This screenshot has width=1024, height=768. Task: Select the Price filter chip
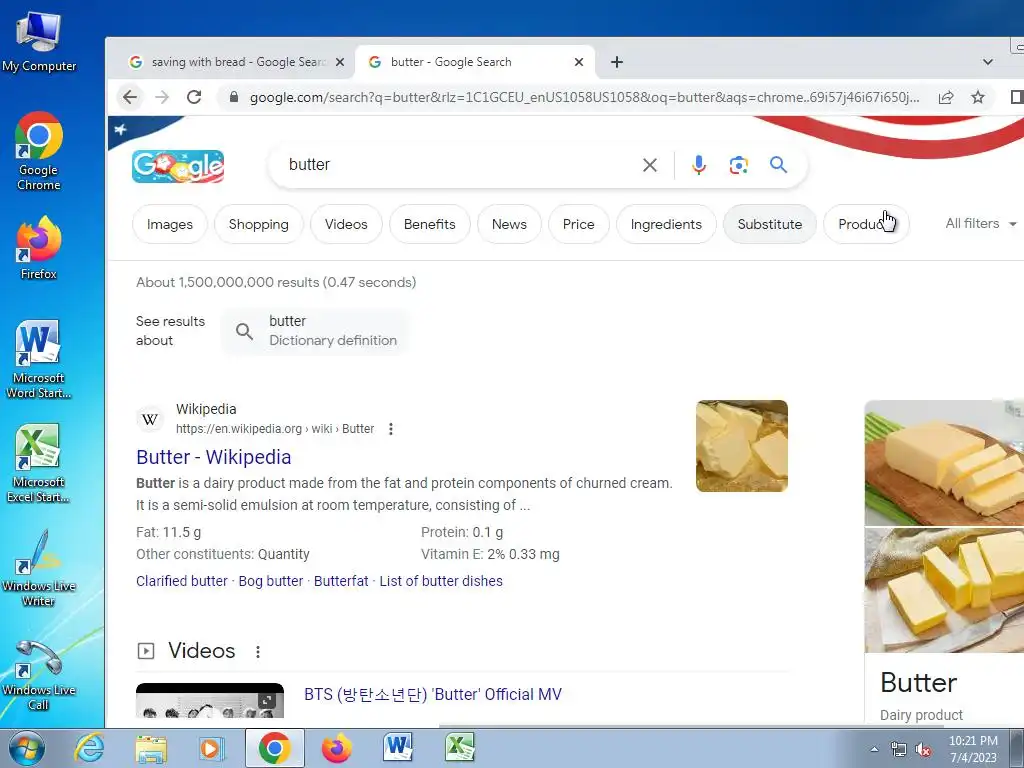tap(579, 224)
